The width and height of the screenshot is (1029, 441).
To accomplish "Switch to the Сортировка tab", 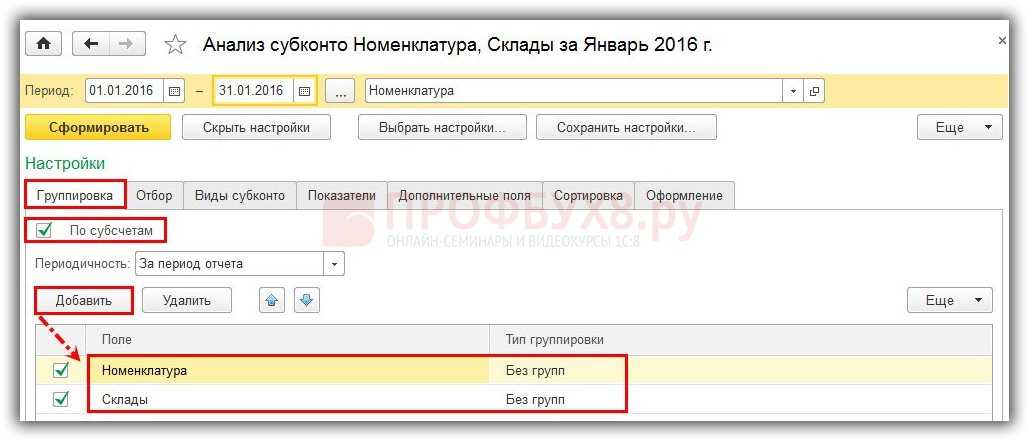I will coord(588,196).
